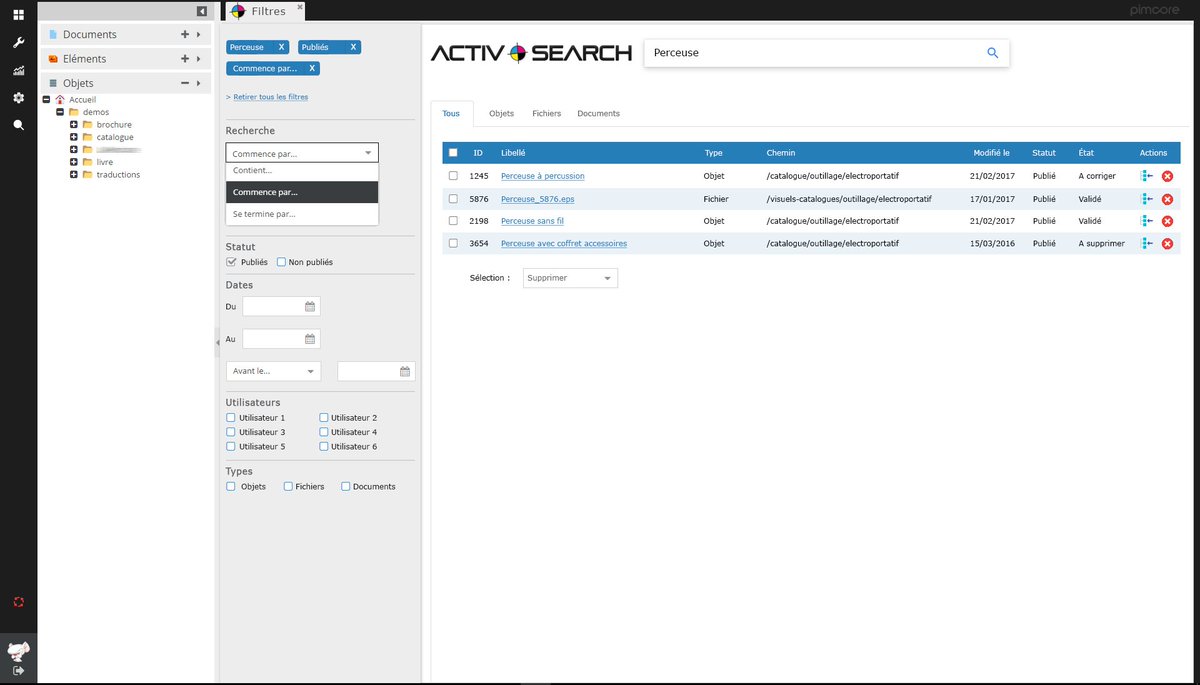Delete the Perceuse sans fil row
Screen dimensions: 1200x685
(x=1167, y=221)
